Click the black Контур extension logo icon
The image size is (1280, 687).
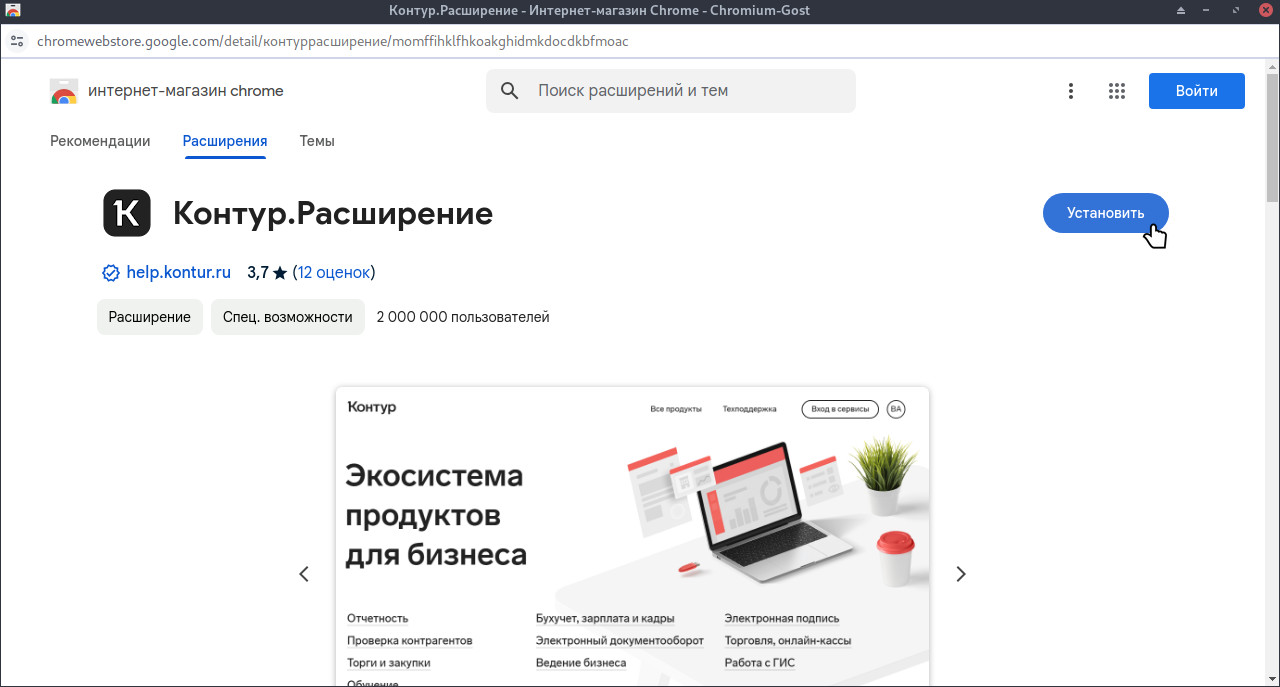tap(127, 213)
